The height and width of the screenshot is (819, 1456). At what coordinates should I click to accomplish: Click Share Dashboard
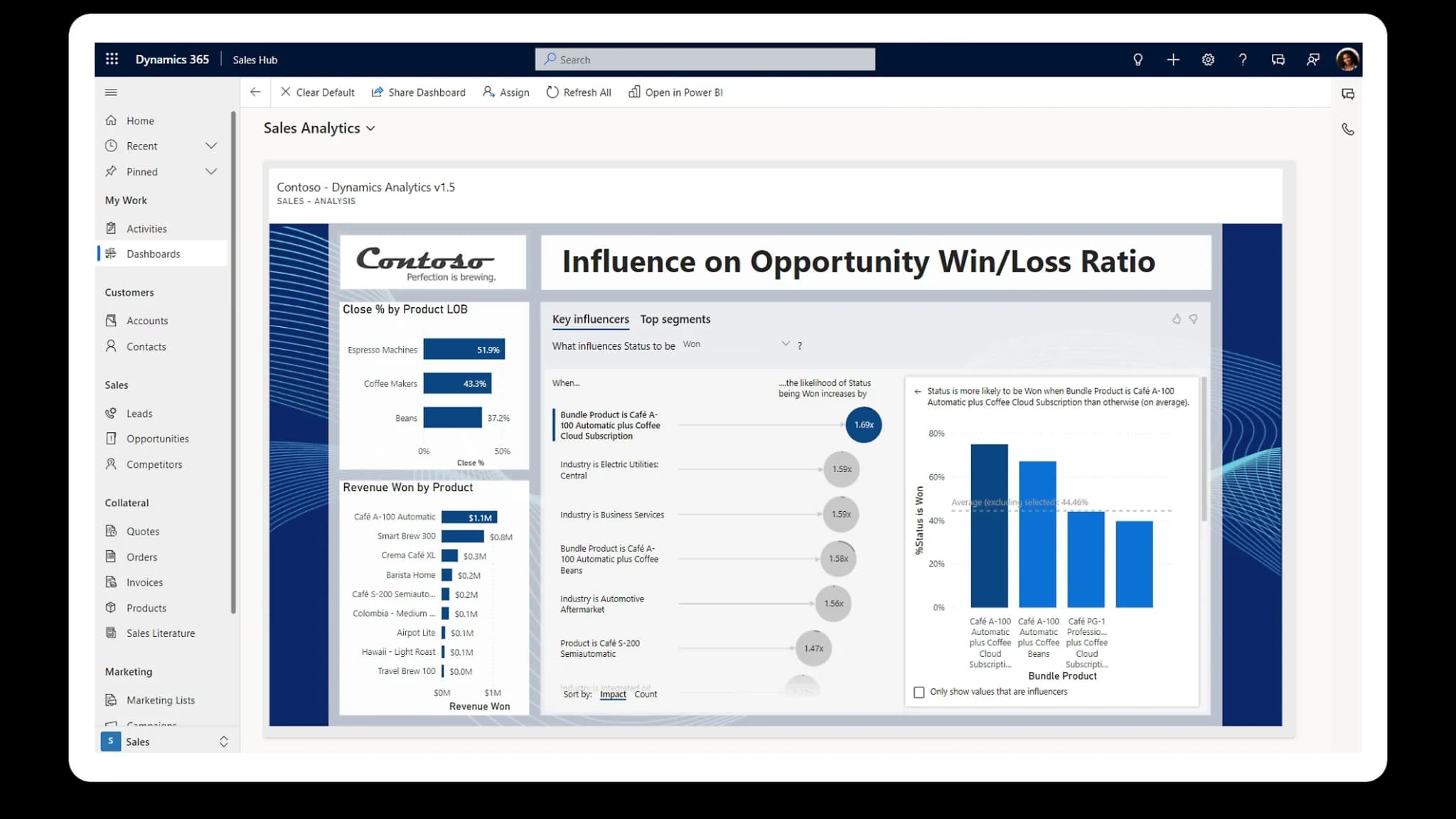(418, 92)
